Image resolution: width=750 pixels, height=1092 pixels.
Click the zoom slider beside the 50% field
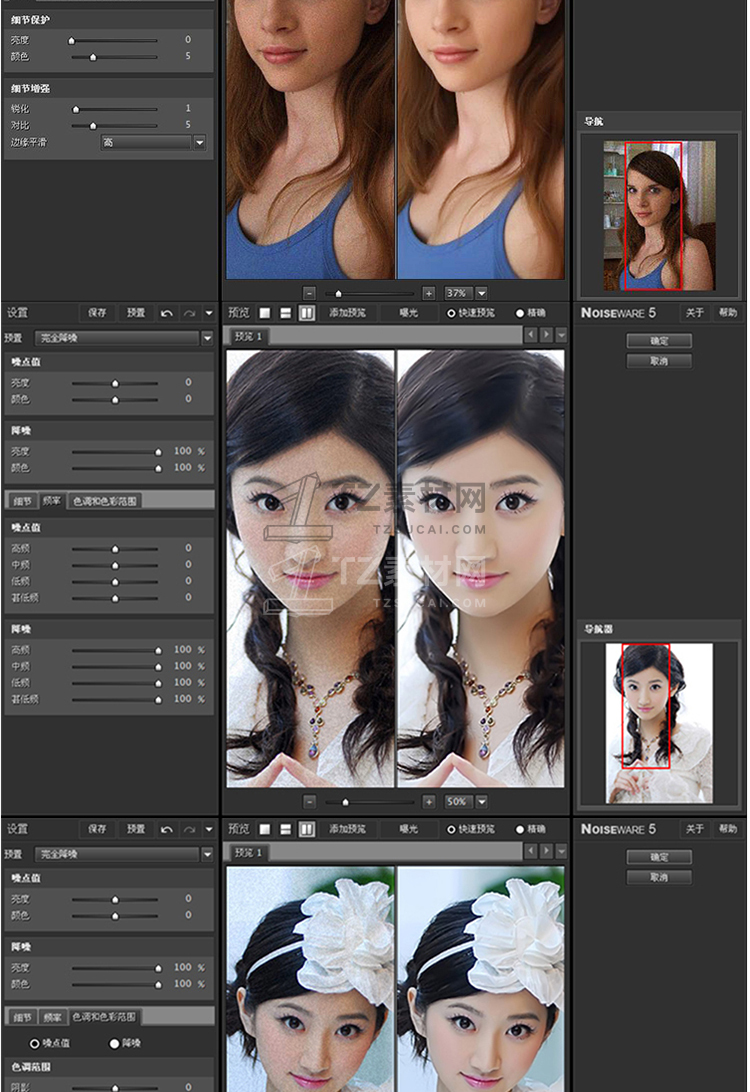click(370, 802)
